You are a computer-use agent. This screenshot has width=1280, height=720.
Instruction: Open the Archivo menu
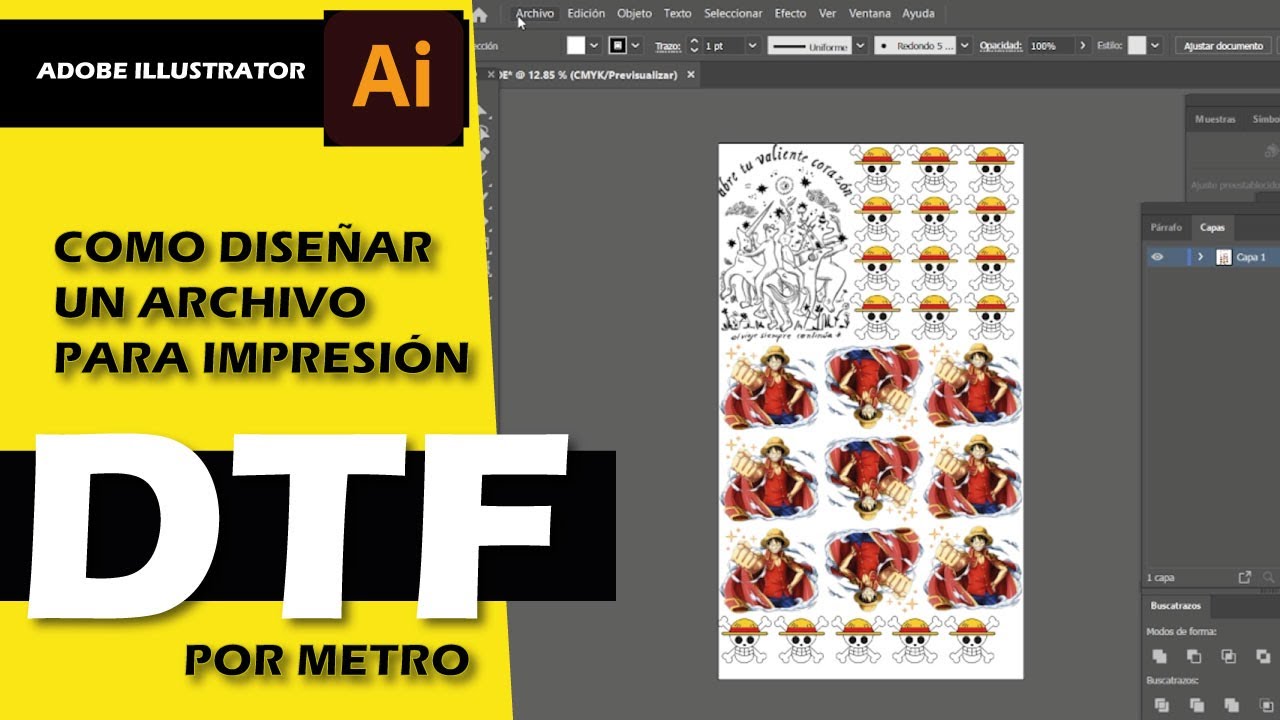(535, 14)
